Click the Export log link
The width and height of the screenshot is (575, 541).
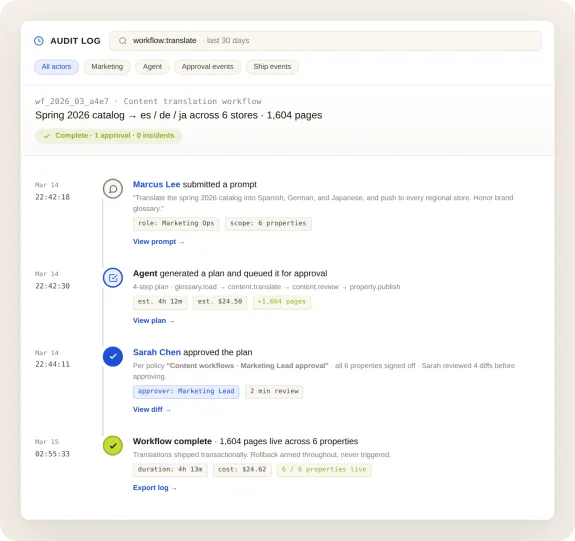click(x=154, y=488)
